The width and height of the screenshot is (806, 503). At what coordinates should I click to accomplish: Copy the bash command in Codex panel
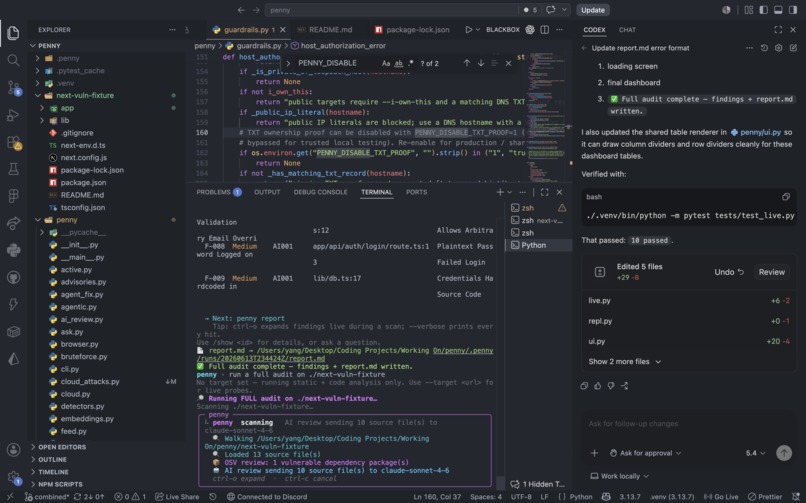(785, 197)
